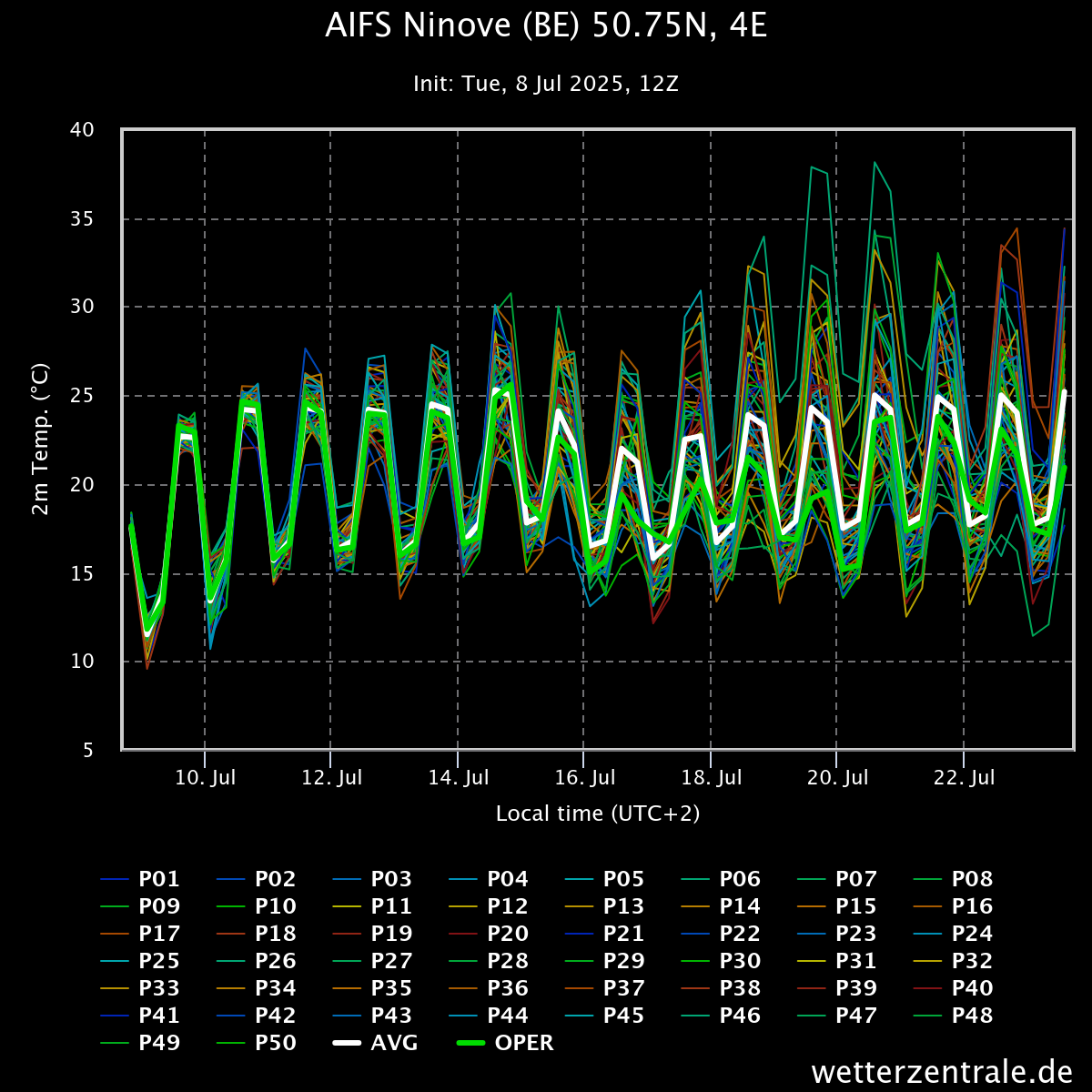Select the P23 legend item
This screenshot has height=1092, width=1092.
[837, 934]
